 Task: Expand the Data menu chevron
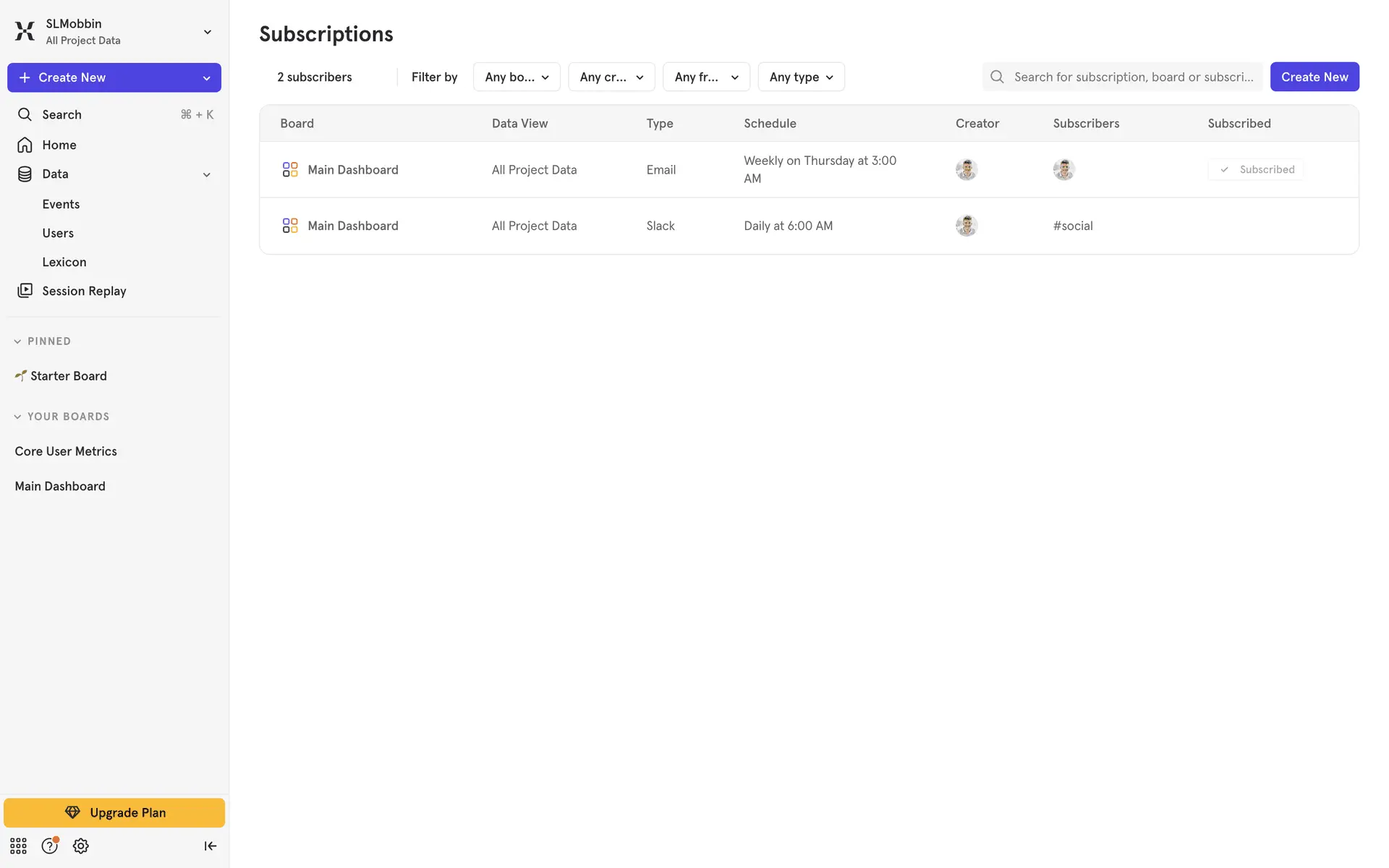(206, 174)
